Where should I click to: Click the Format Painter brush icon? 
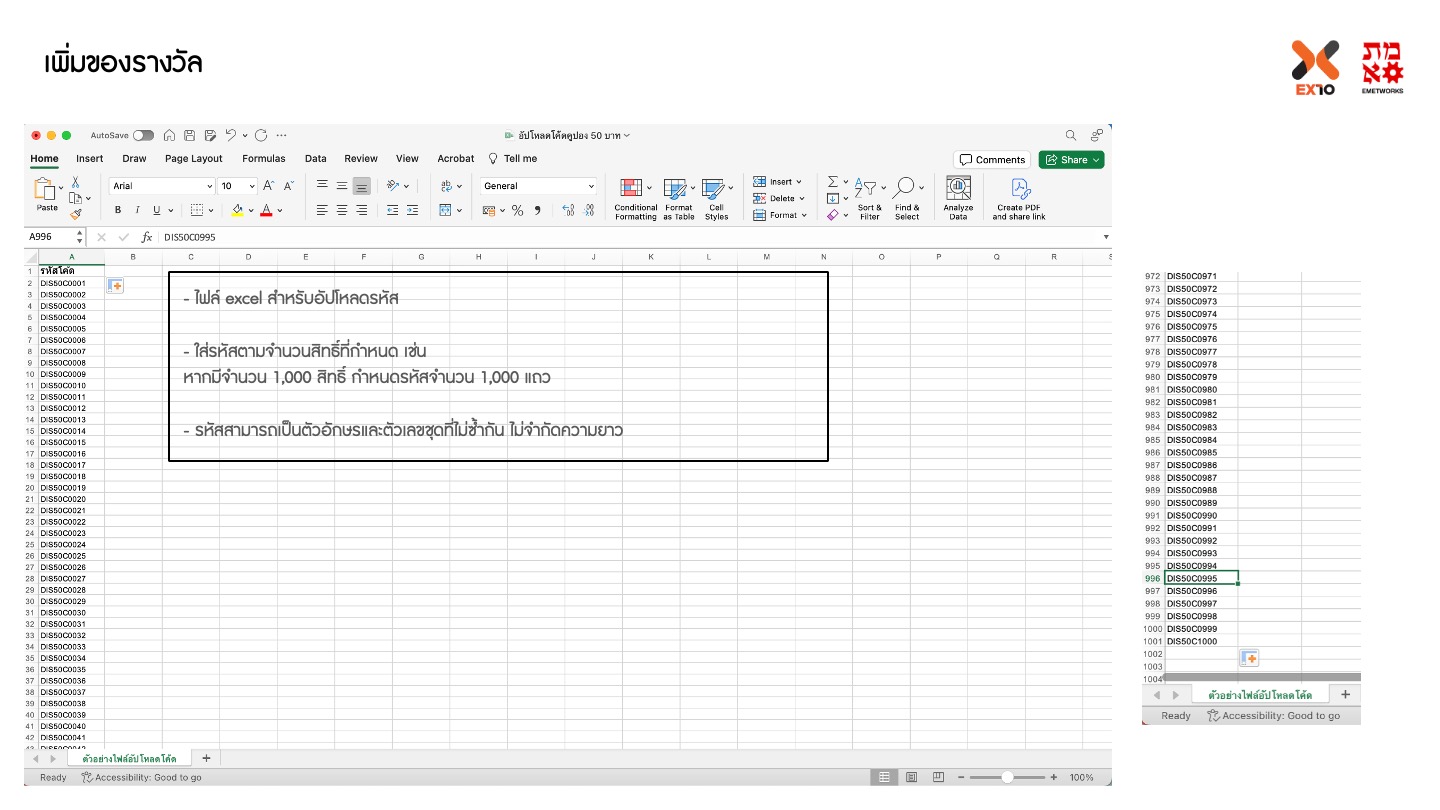(76, 213)
